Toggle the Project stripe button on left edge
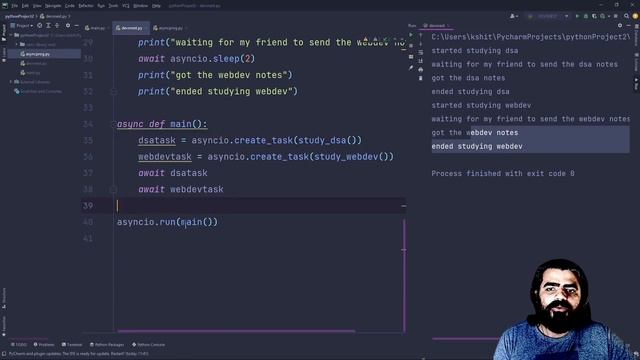This screenshot has width=640, height=360. click(4, 32)
